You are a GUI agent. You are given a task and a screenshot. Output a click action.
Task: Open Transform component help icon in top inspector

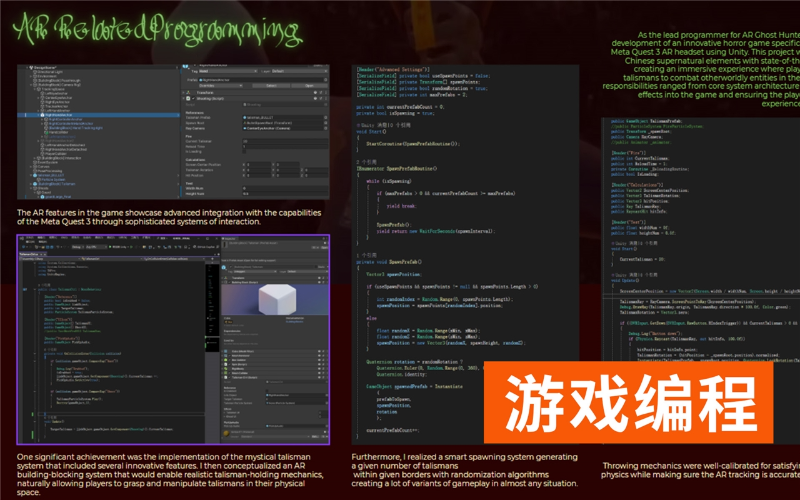pyautogui.click(x=315, y=92)
